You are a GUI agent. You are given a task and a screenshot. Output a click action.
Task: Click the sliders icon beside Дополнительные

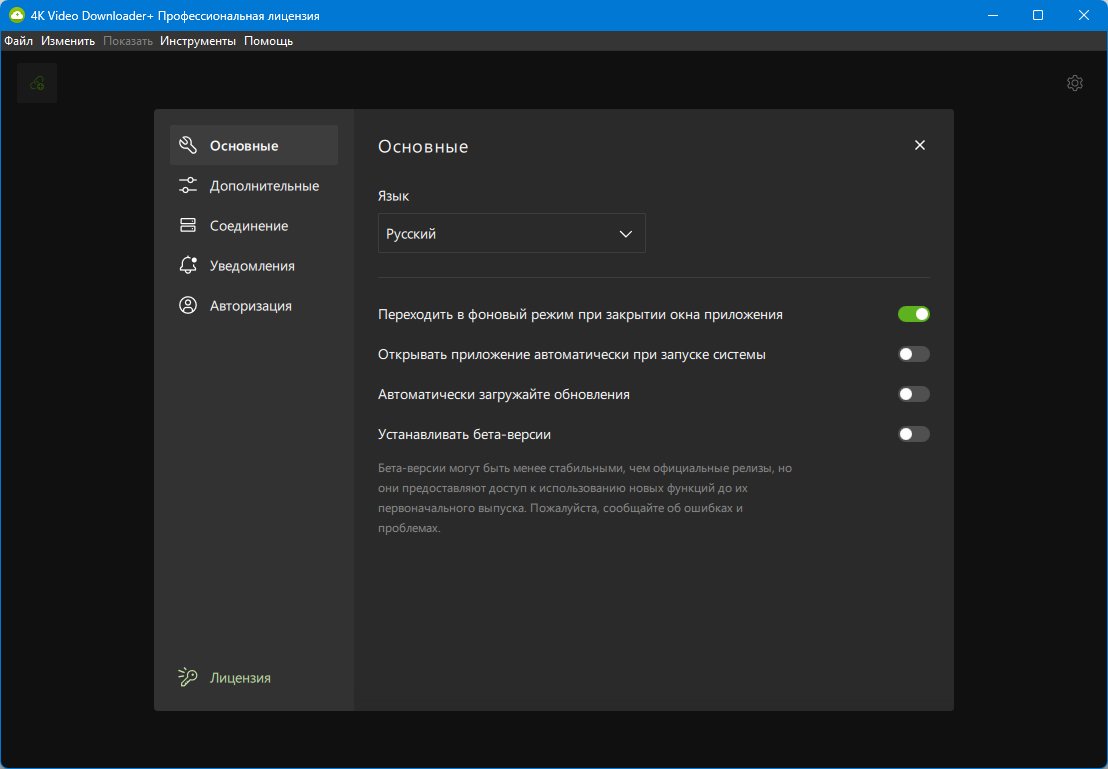pos(188,186)
